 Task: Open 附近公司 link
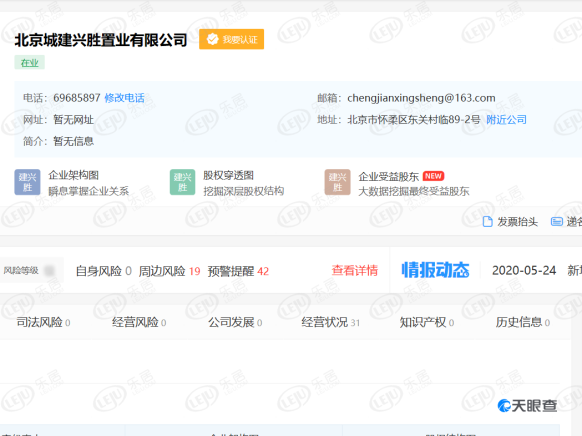(506, 119)
